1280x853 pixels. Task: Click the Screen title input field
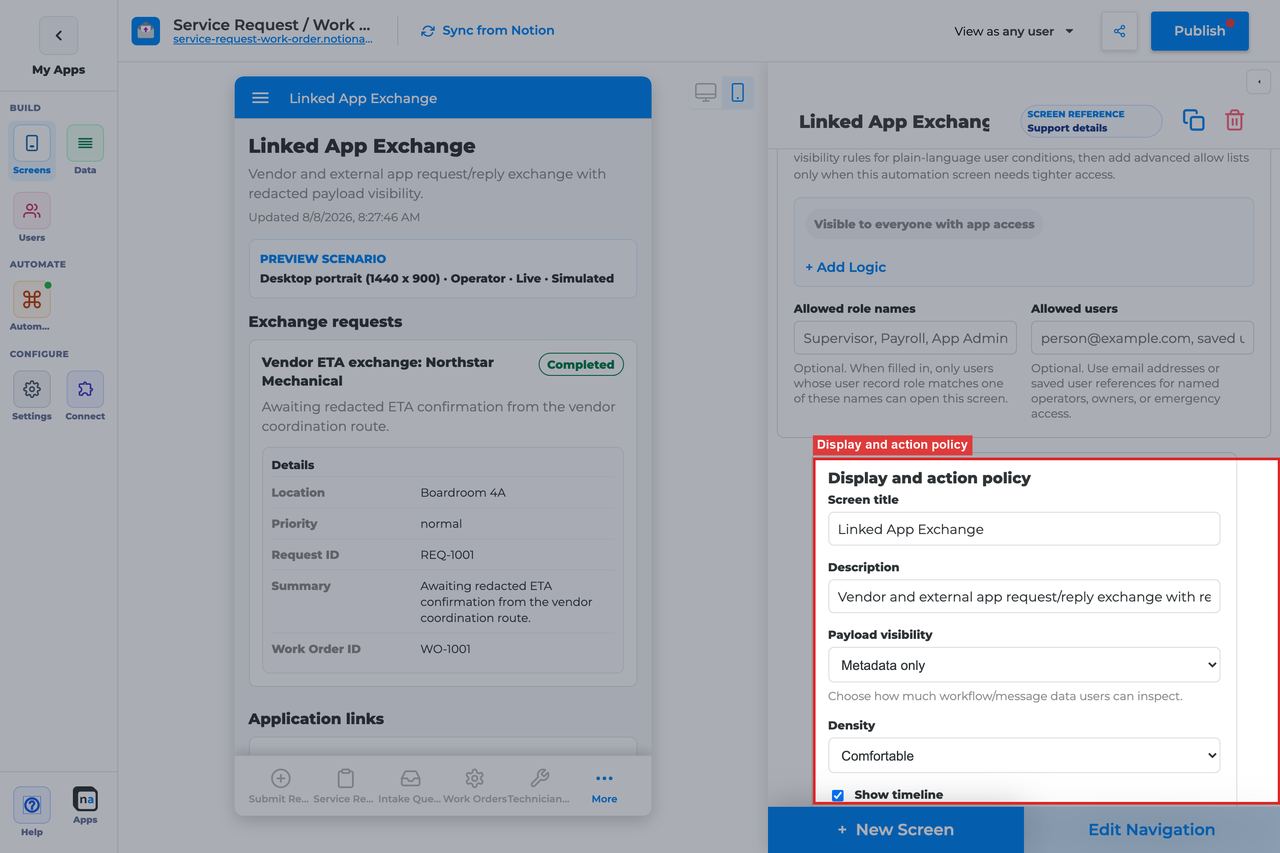[1024, 529]
